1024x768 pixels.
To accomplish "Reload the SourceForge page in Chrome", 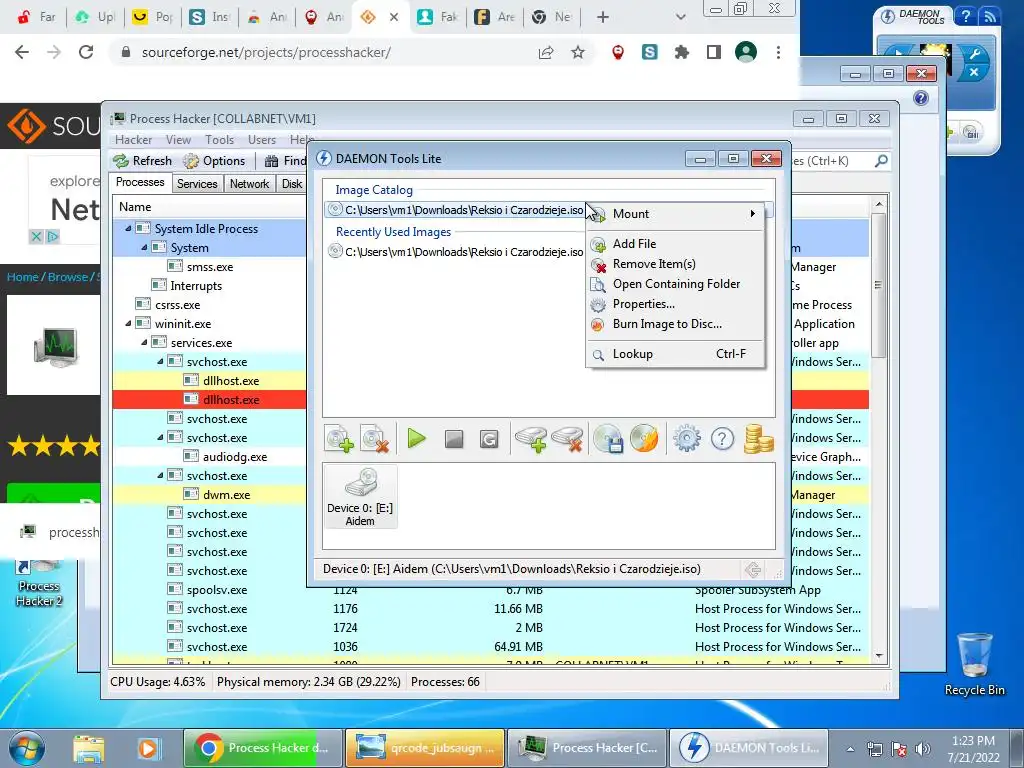I will point(86,52).
